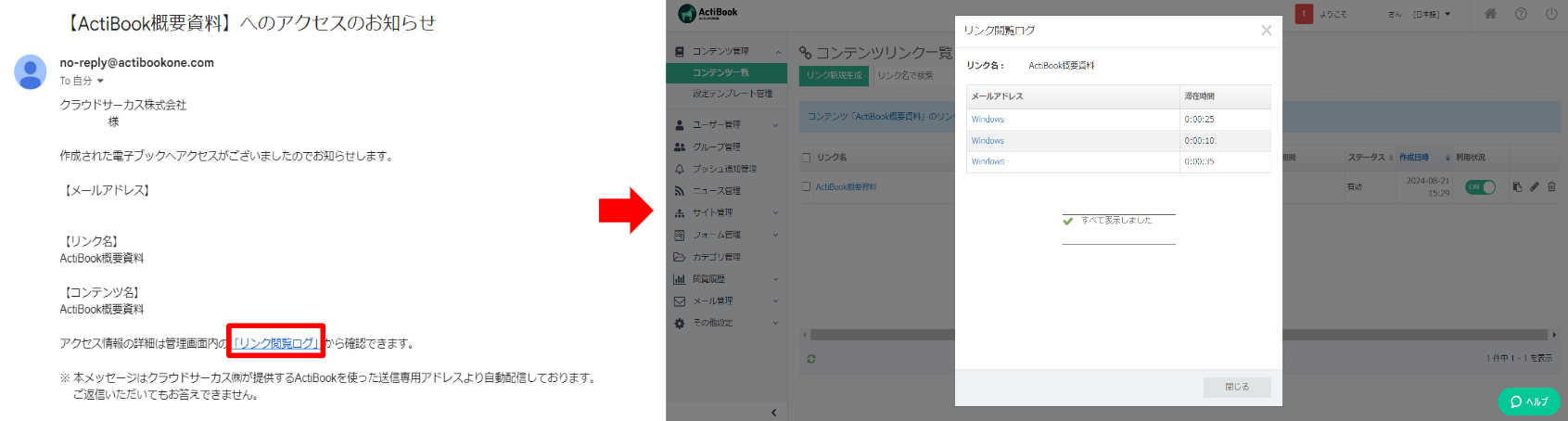Open the ActiBook logo in the header

point(708,13)
